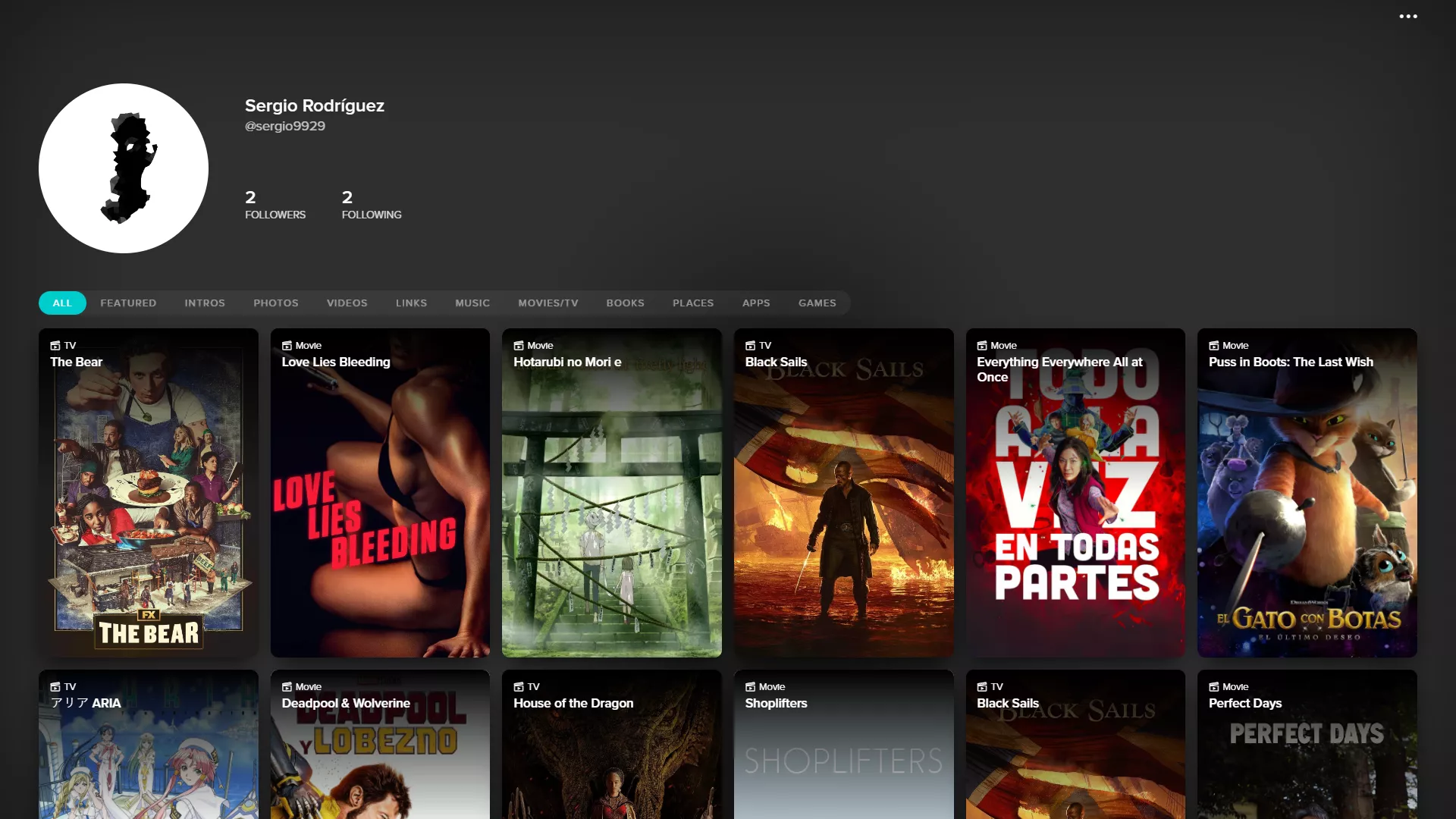The height and width of the screenshot is (819, 1456).
Task: Select the Movie icon on Everything Everywhere card
Action: click(x=984, y=345)
